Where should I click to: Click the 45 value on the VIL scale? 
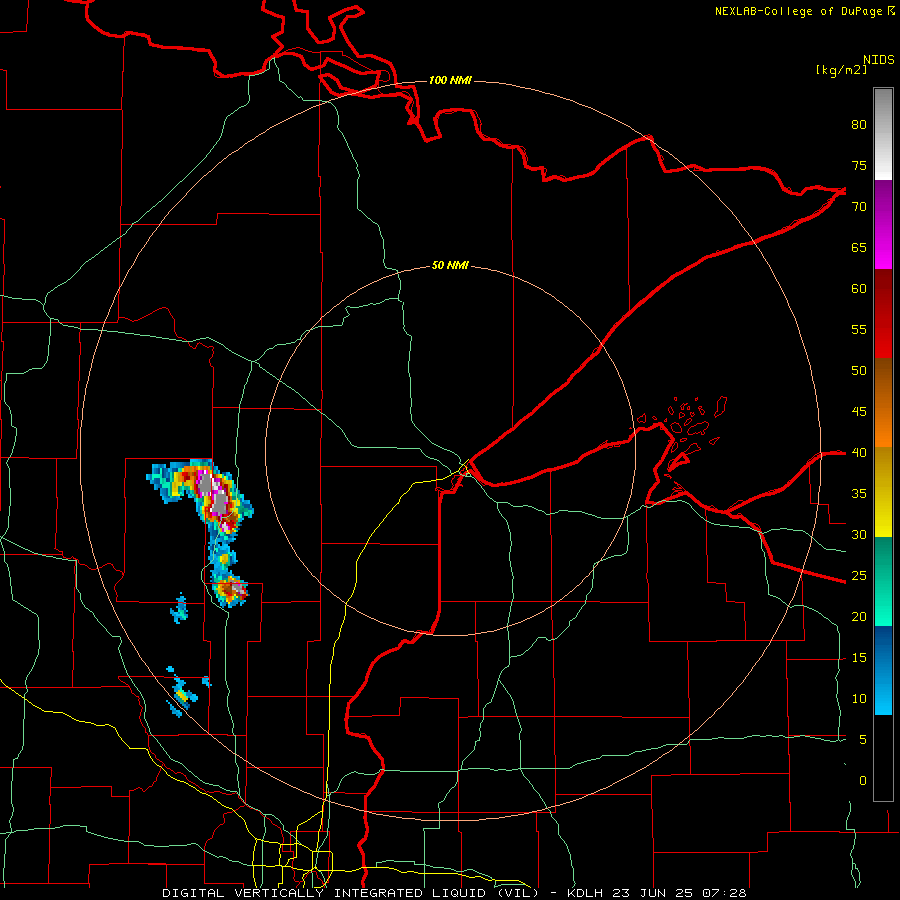click(x=859, y=412)
